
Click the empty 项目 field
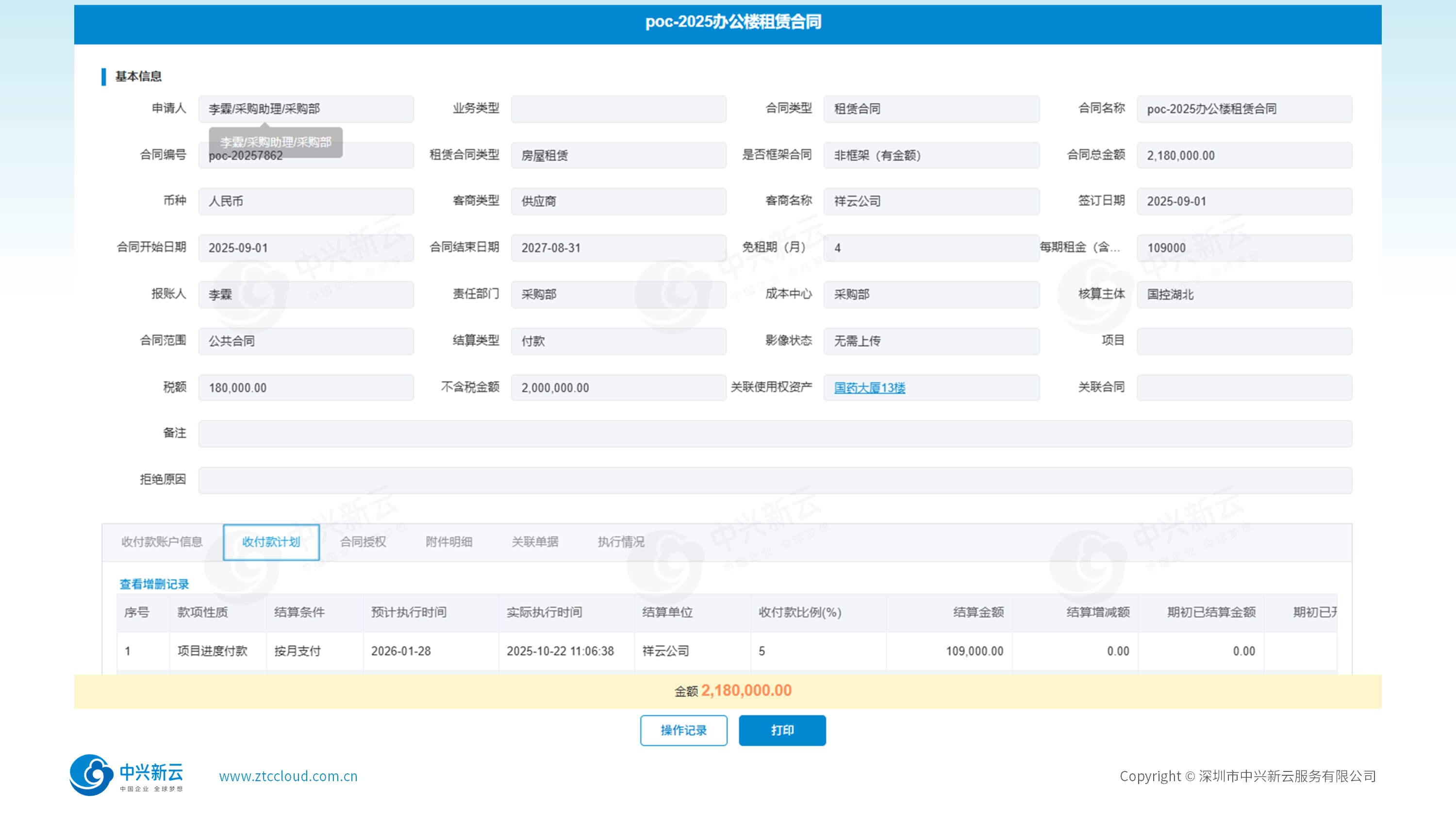pyautogui.click(x=1244, y=341)
